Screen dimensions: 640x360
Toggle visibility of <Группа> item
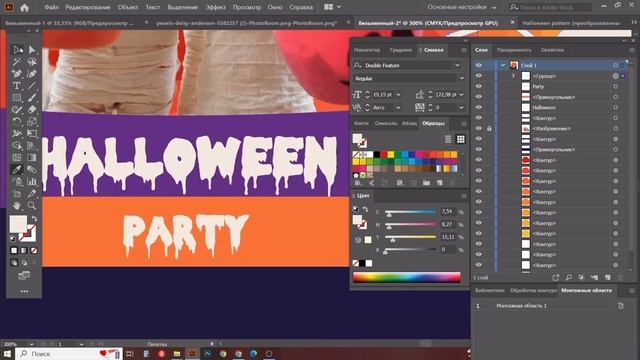pos(478,76)
